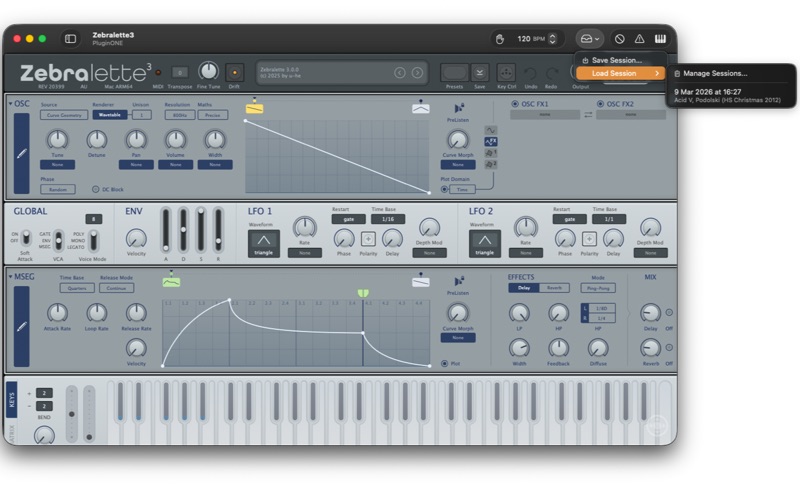This screenshot has width=800, height=500.
Task: Open LFO 1 Time Base 1/16 dropdown
Action: point(388,219)
